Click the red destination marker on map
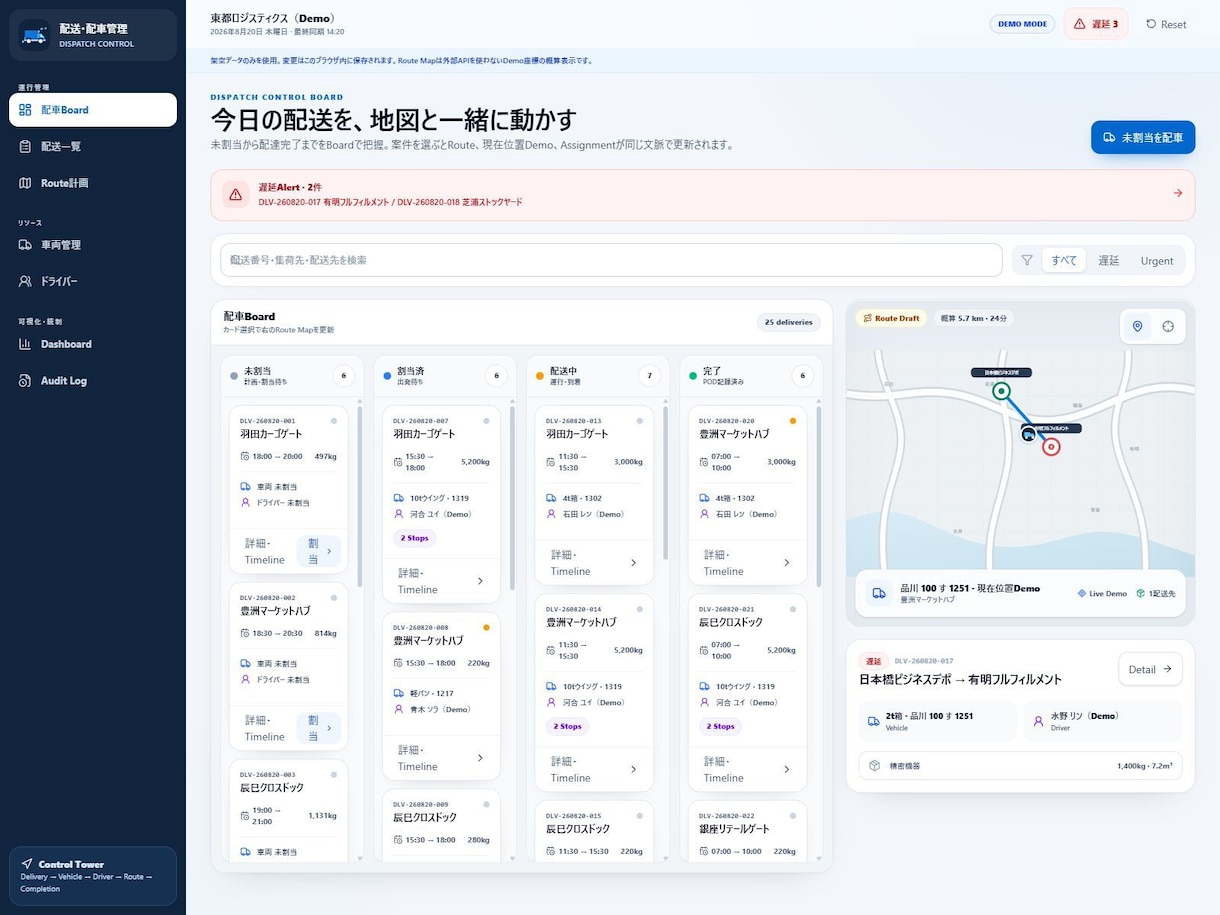The image size is (1220, 915). pos(1051,447)
